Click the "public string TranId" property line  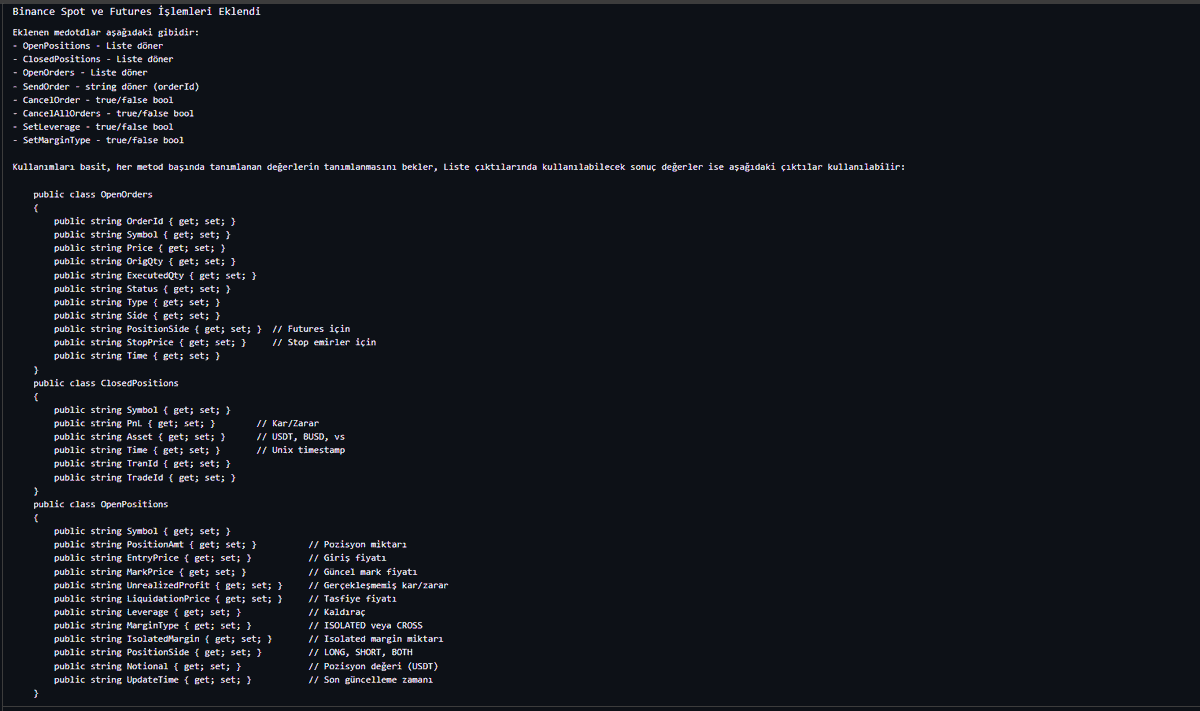[x=142, y=464]
